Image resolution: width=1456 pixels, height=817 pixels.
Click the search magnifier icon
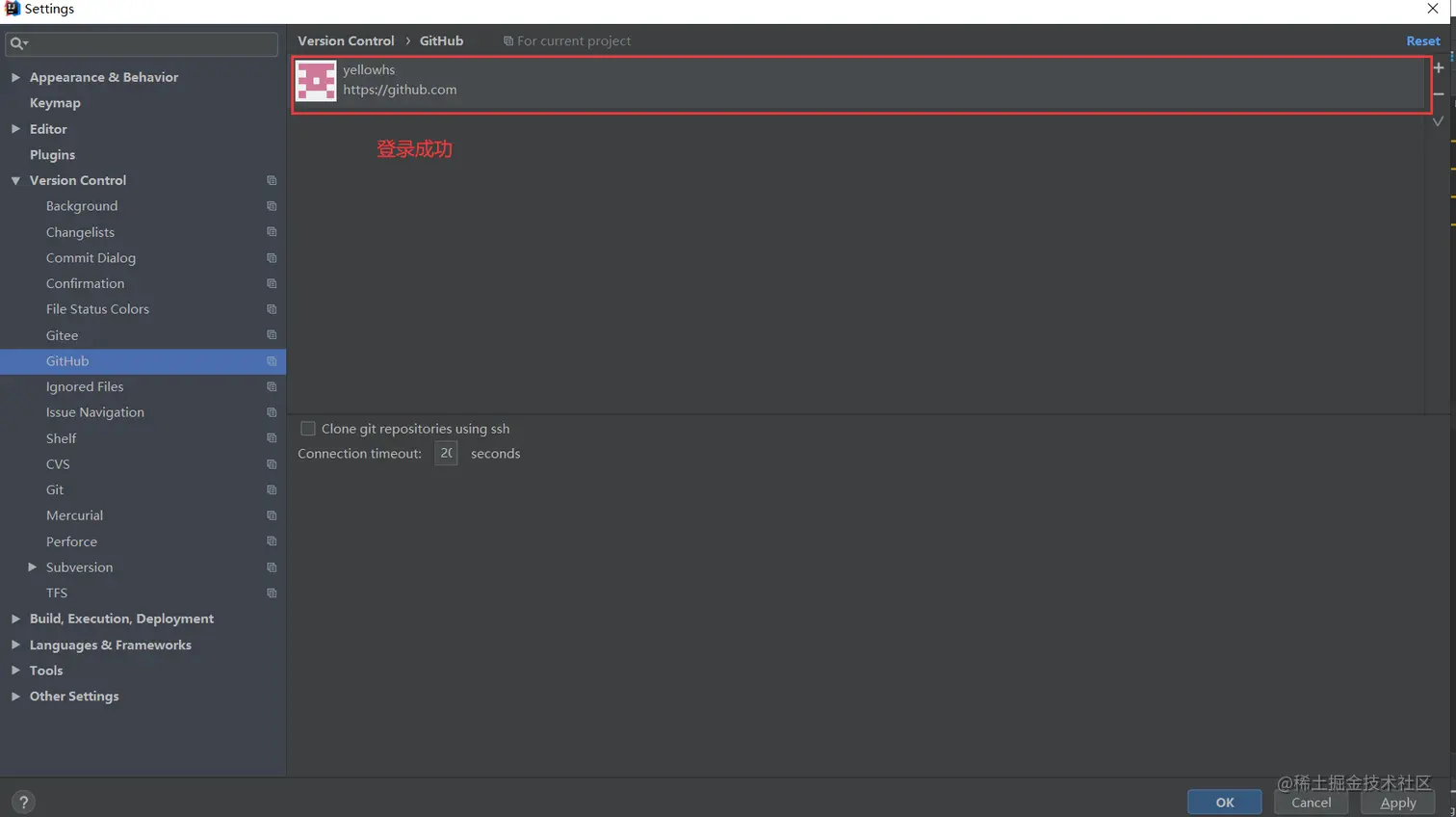[x=17, y=43]
